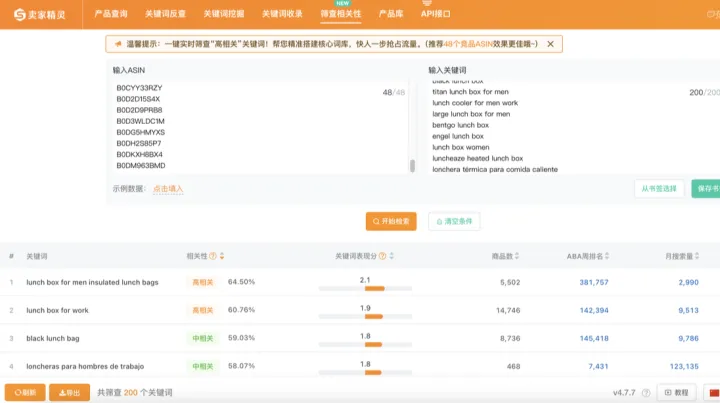Click the ASIN list scrollbar thumb
Screen dimensions: 720x403
(x=412, y=166)
